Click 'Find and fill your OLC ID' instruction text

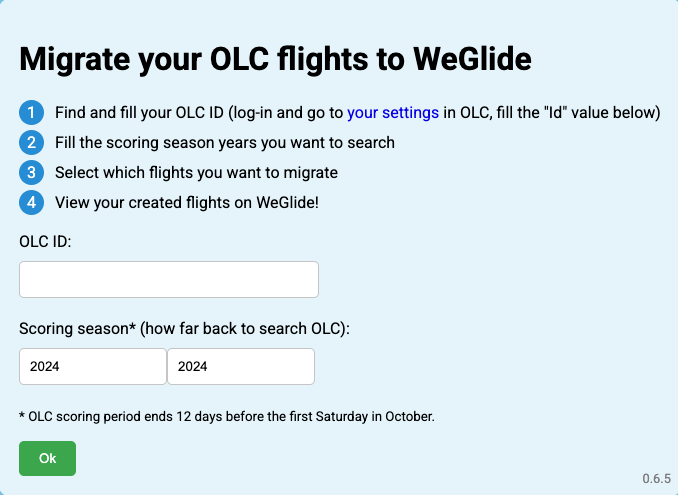(139, 112)
